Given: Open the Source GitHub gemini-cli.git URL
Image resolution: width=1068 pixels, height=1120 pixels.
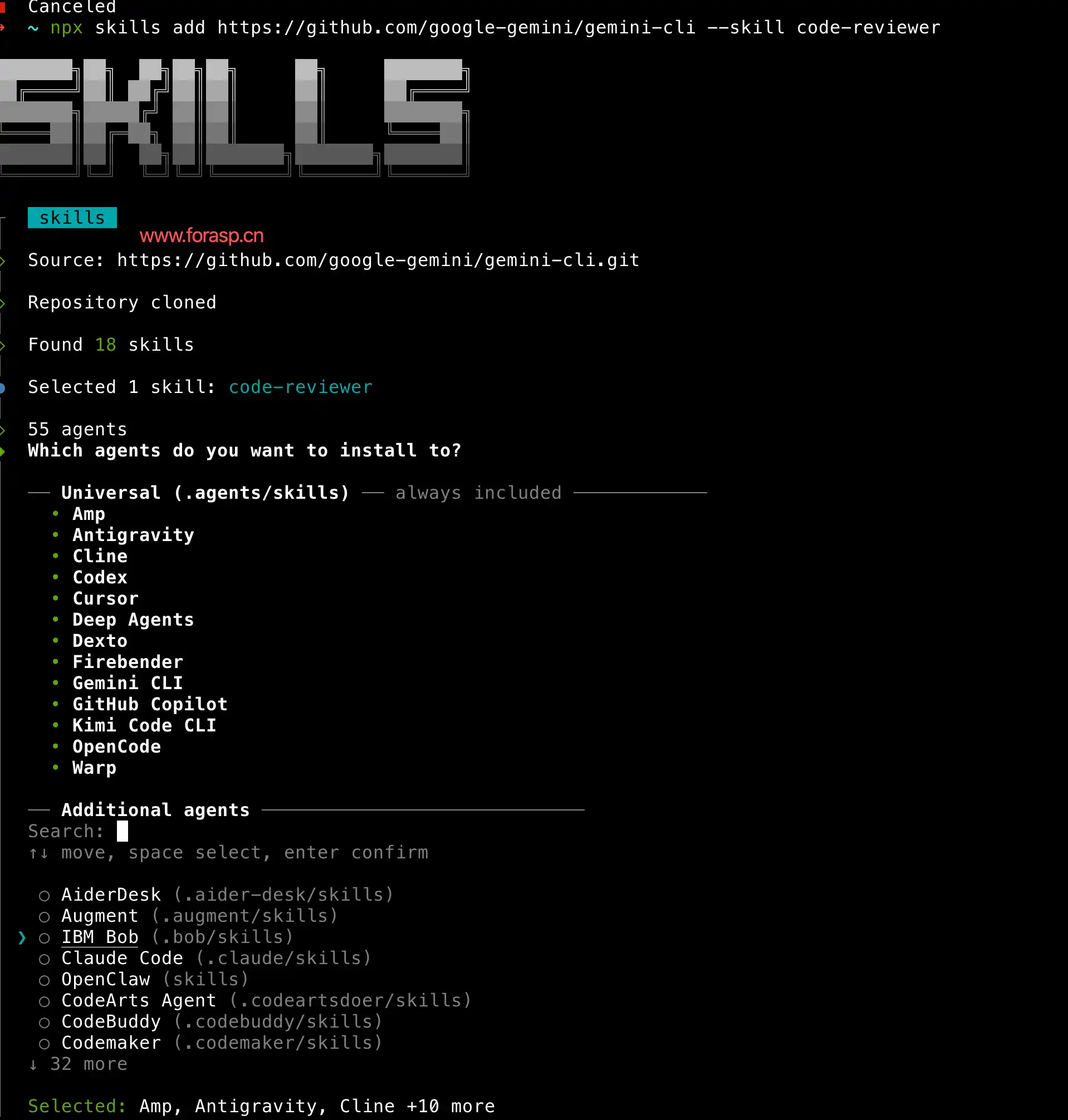Looking at the screenshot, I should [x=378, y=260].
